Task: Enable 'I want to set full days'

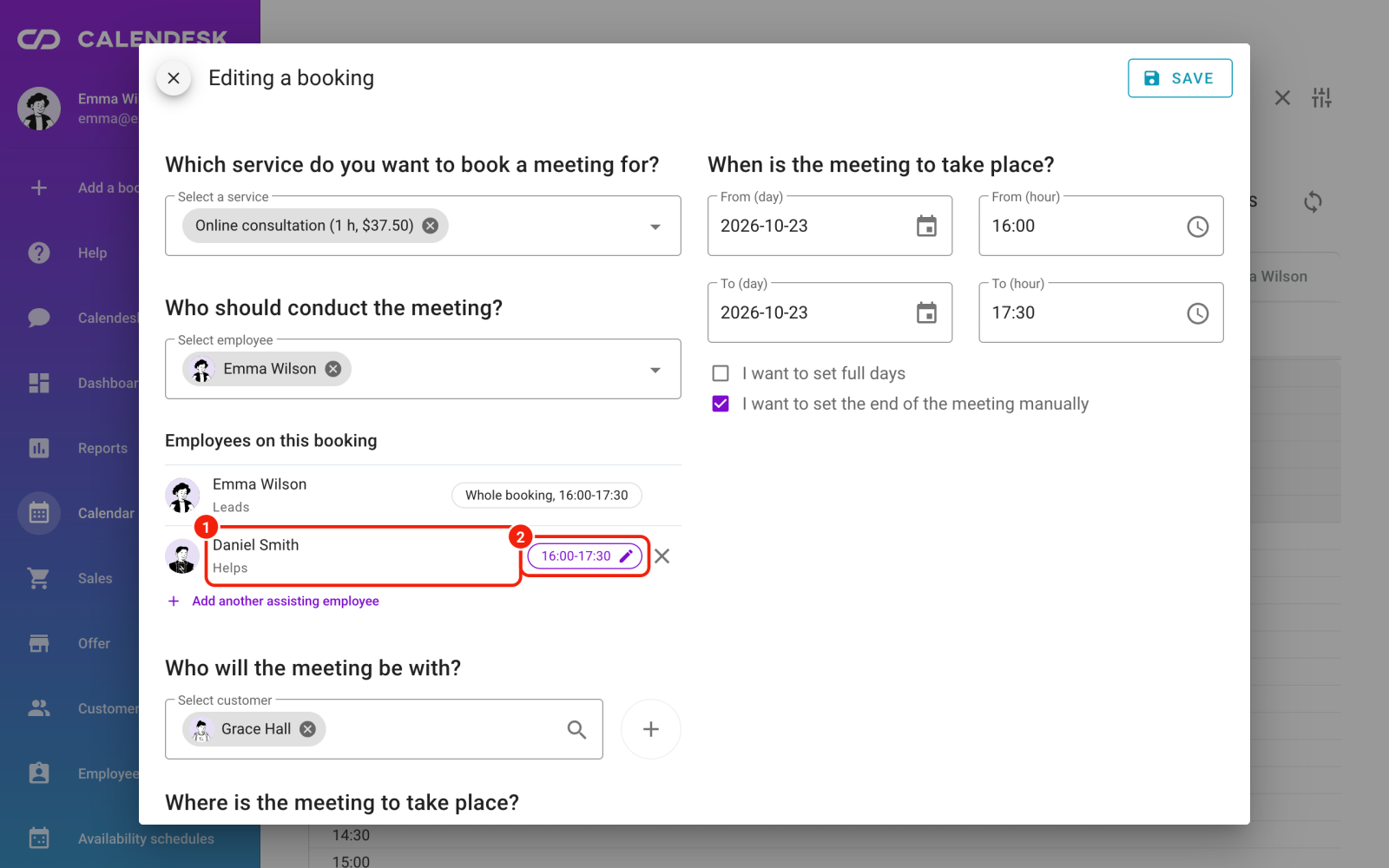Action: [721, 373]
